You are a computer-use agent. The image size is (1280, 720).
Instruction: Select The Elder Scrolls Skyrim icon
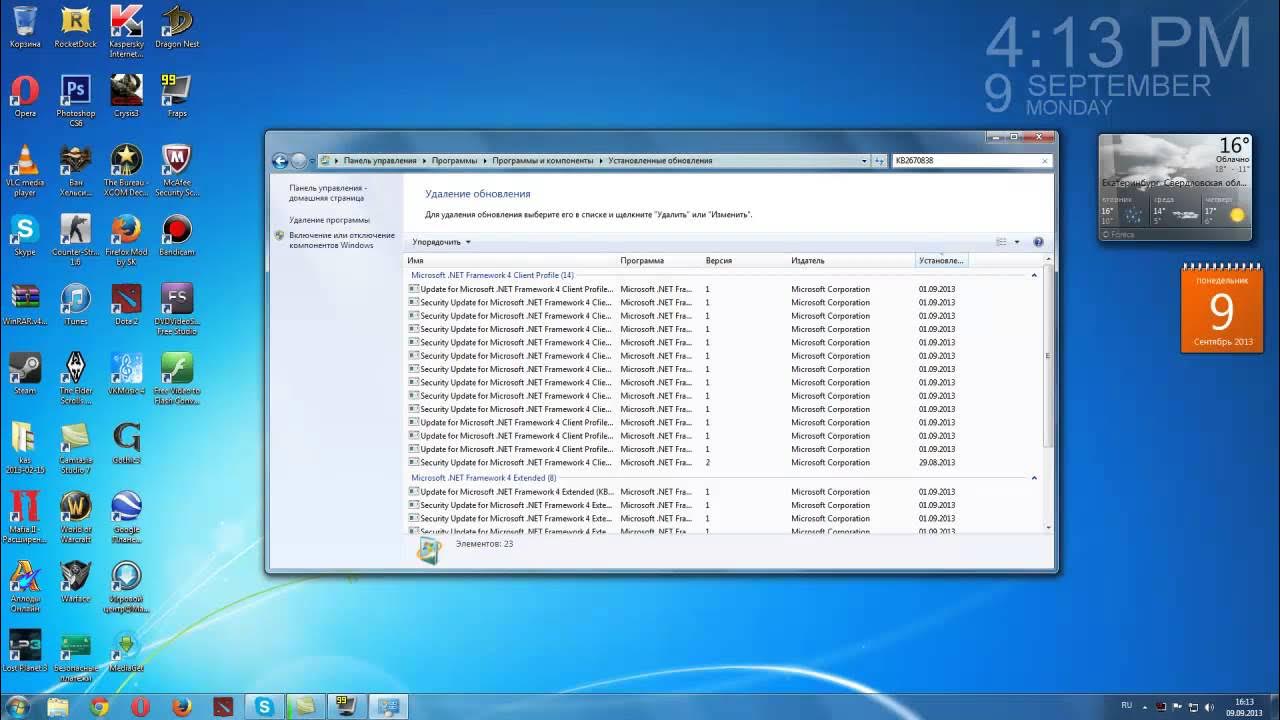75,378
